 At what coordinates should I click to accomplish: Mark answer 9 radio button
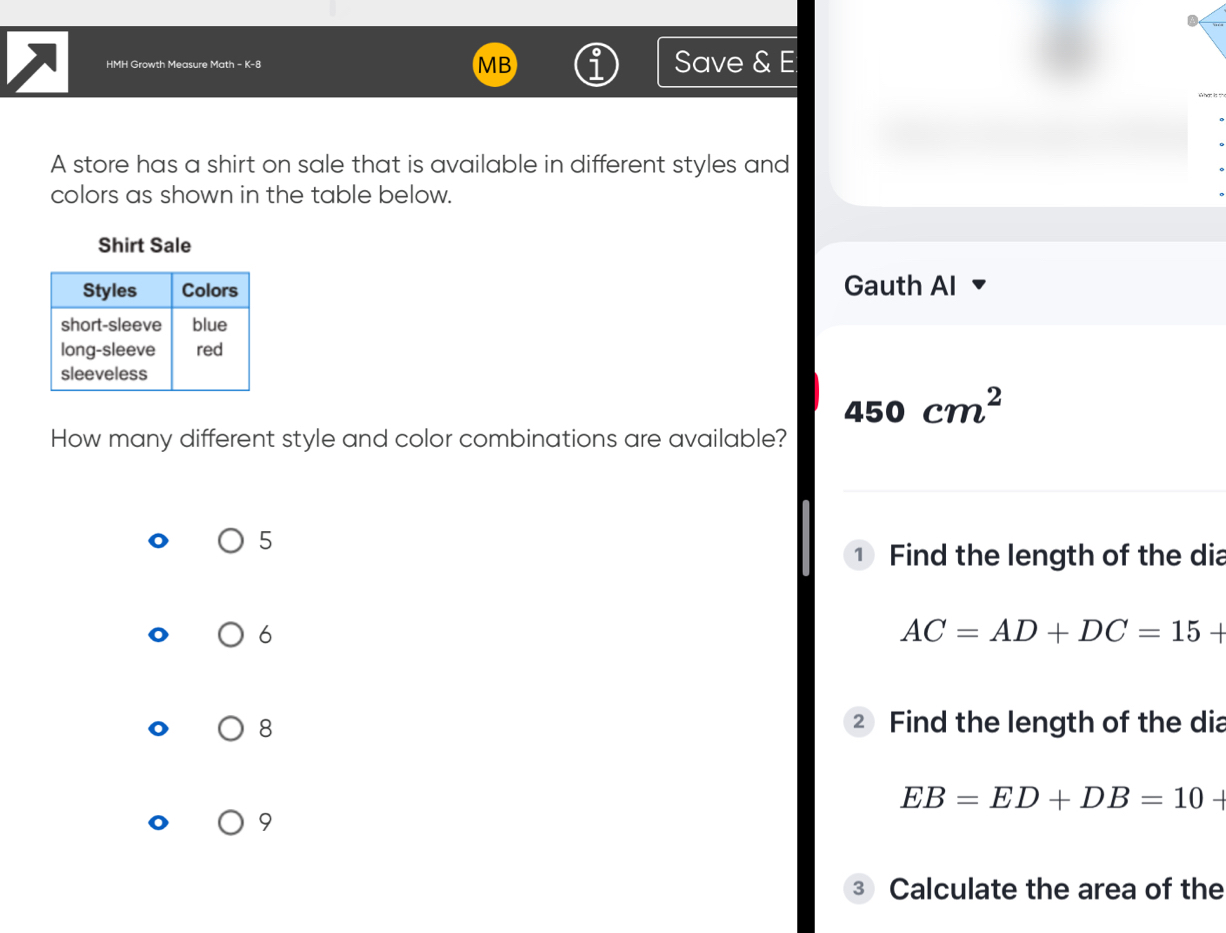pyautogui.click(x=231, y=823)
